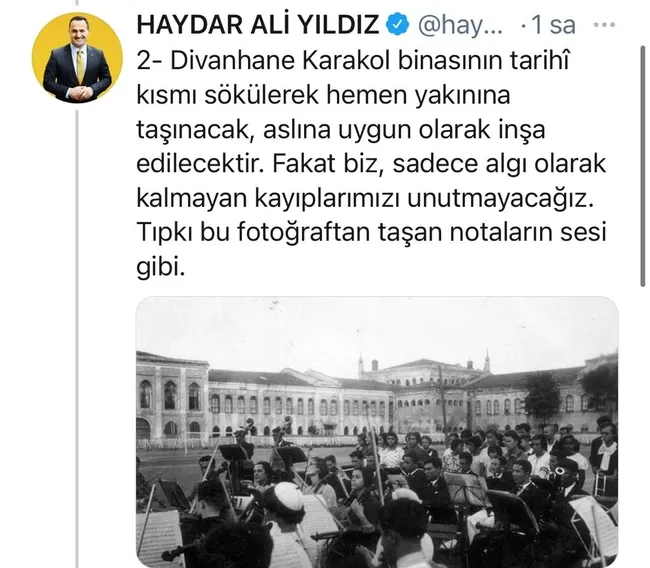Click the last text line reading 'gibi.'

point(160,267)
